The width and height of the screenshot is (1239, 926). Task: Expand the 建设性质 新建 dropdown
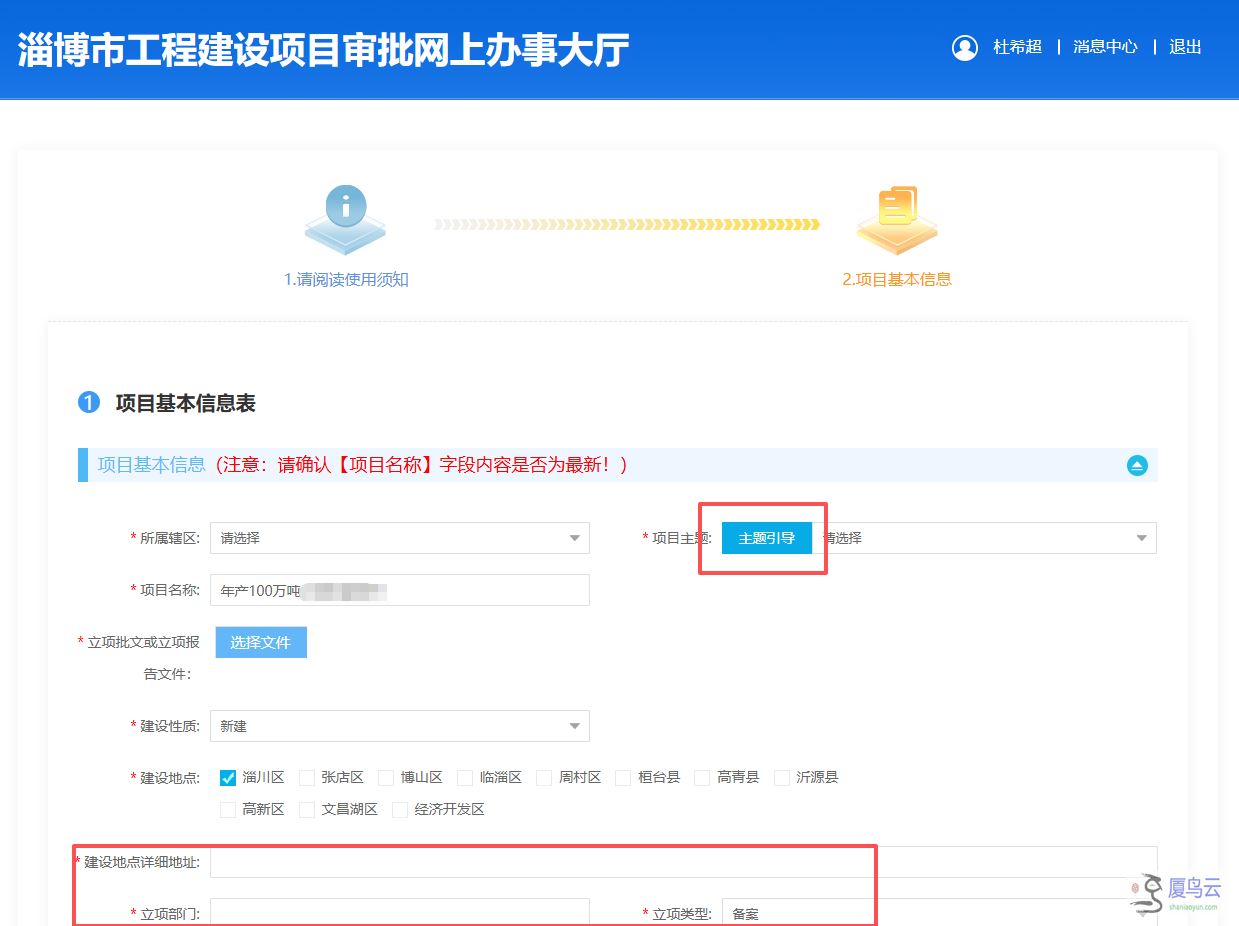point(400,726)
